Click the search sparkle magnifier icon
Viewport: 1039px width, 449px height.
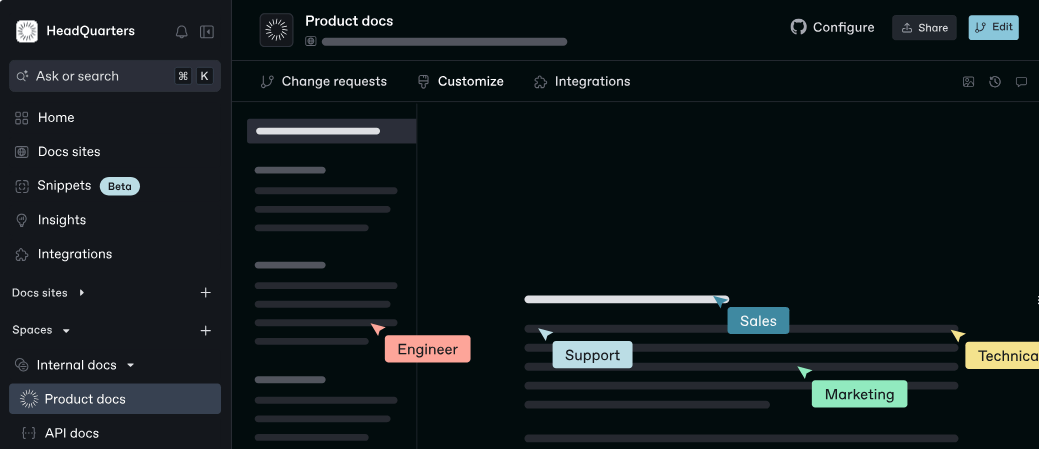(22, 76)
